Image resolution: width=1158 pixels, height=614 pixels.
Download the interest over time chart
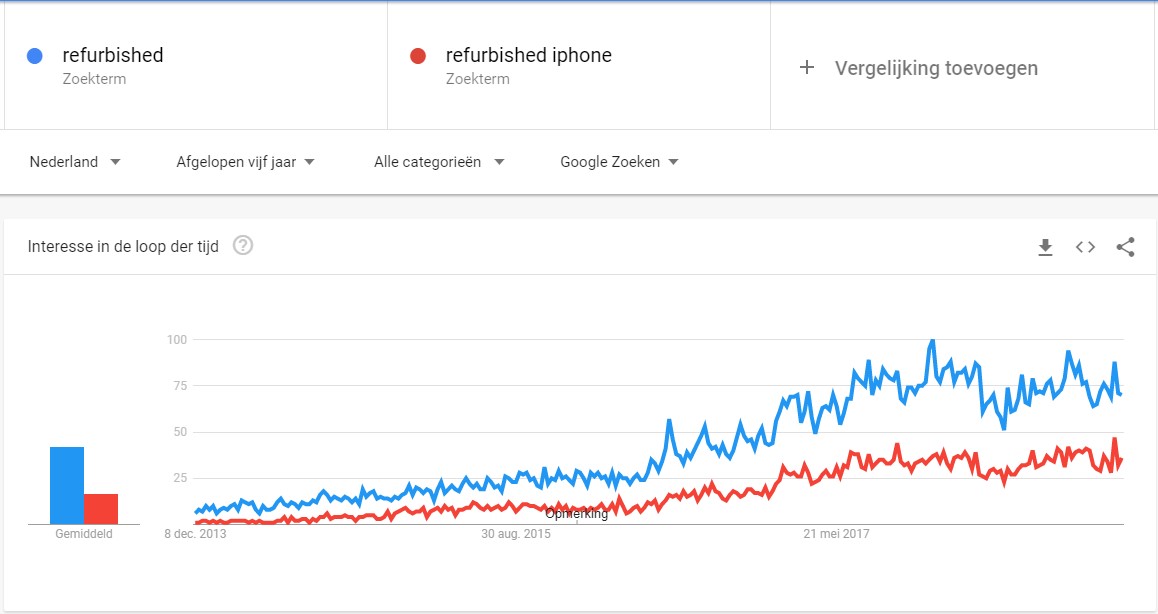(1045, 247)
